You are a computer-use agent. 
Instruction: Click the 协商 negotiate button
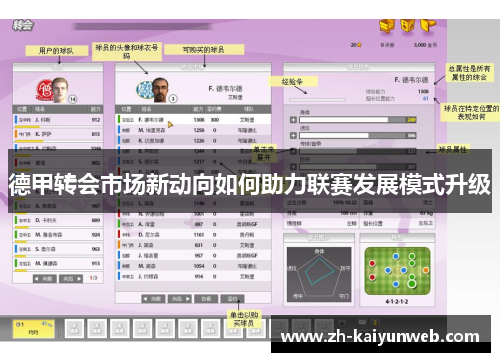tap(206, 299)
